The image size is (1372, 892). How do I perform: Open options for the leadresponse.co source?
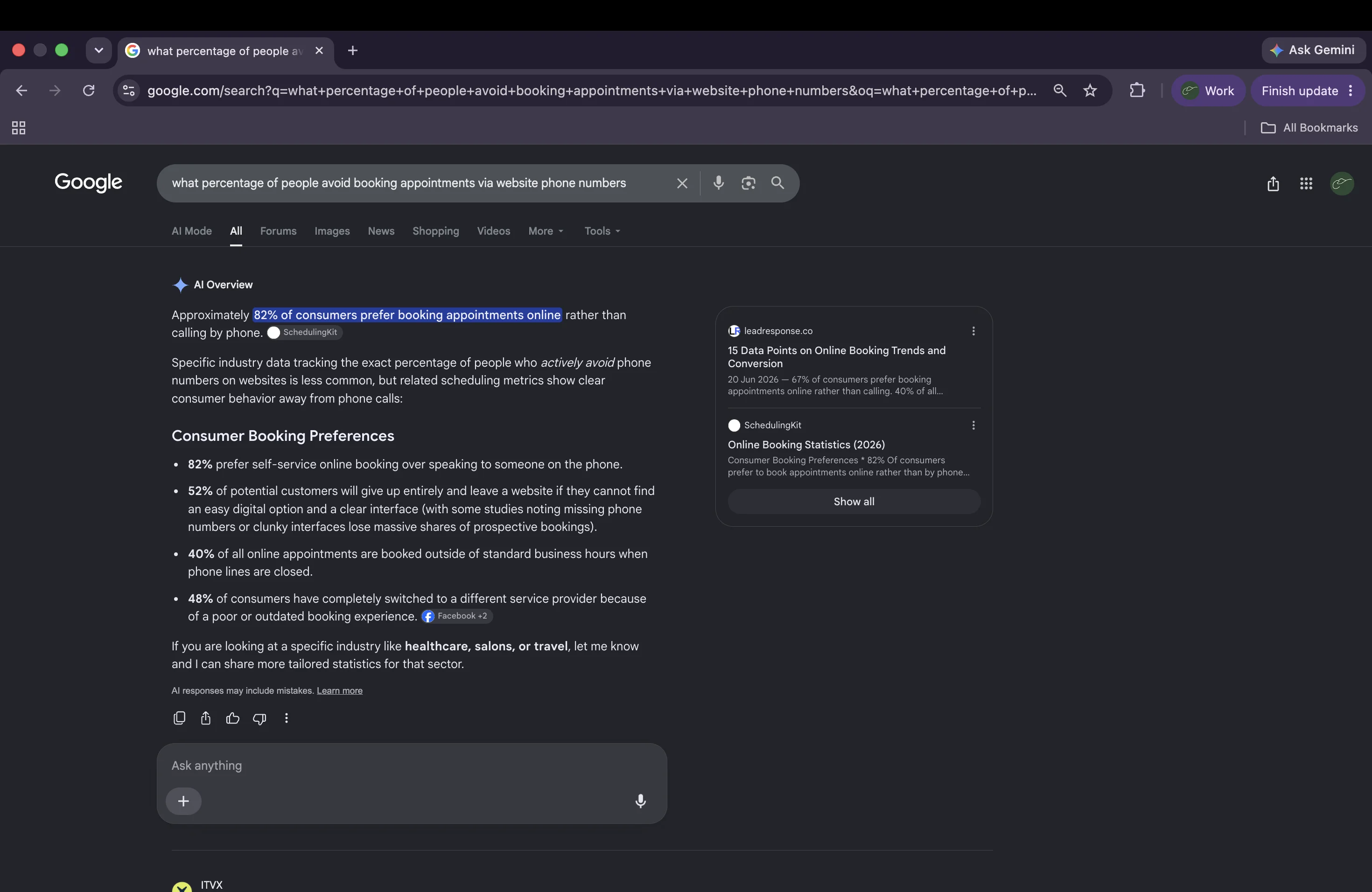tap(973, 331)
